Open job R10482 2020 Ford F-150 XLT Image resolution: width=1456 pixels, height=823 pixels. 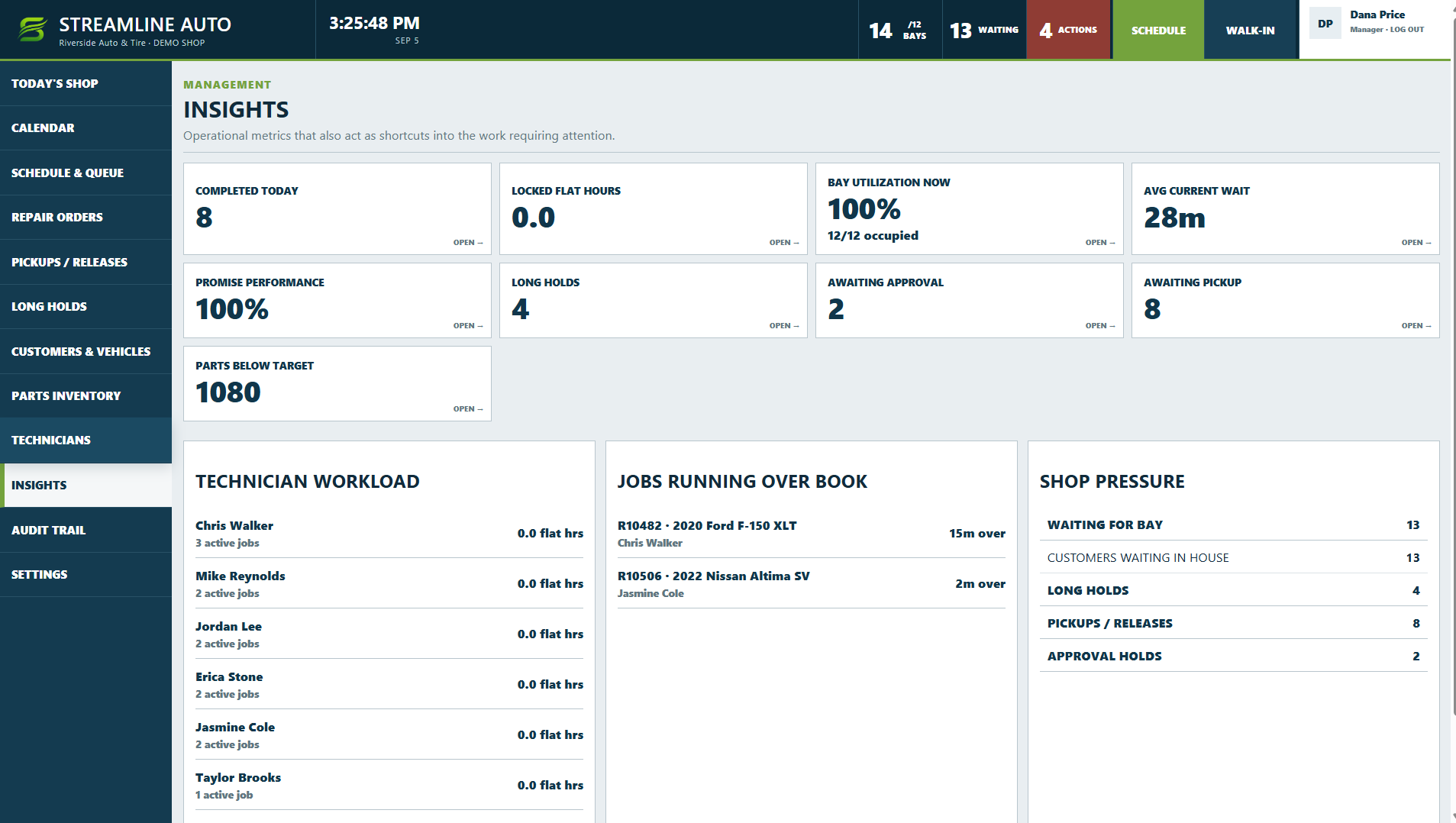[x=812, y=533]
